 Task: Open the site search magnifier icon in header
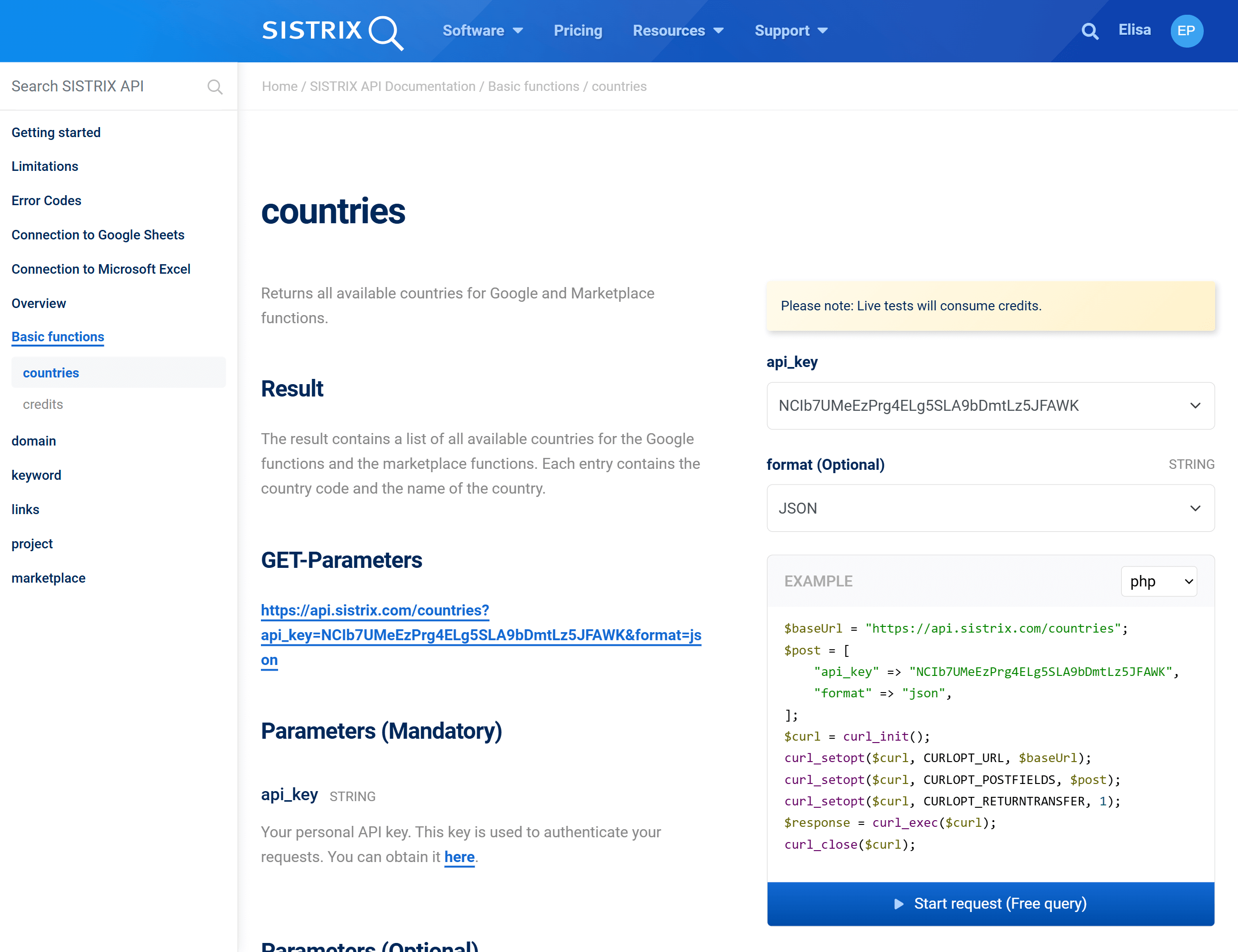tap(1089, 31)
